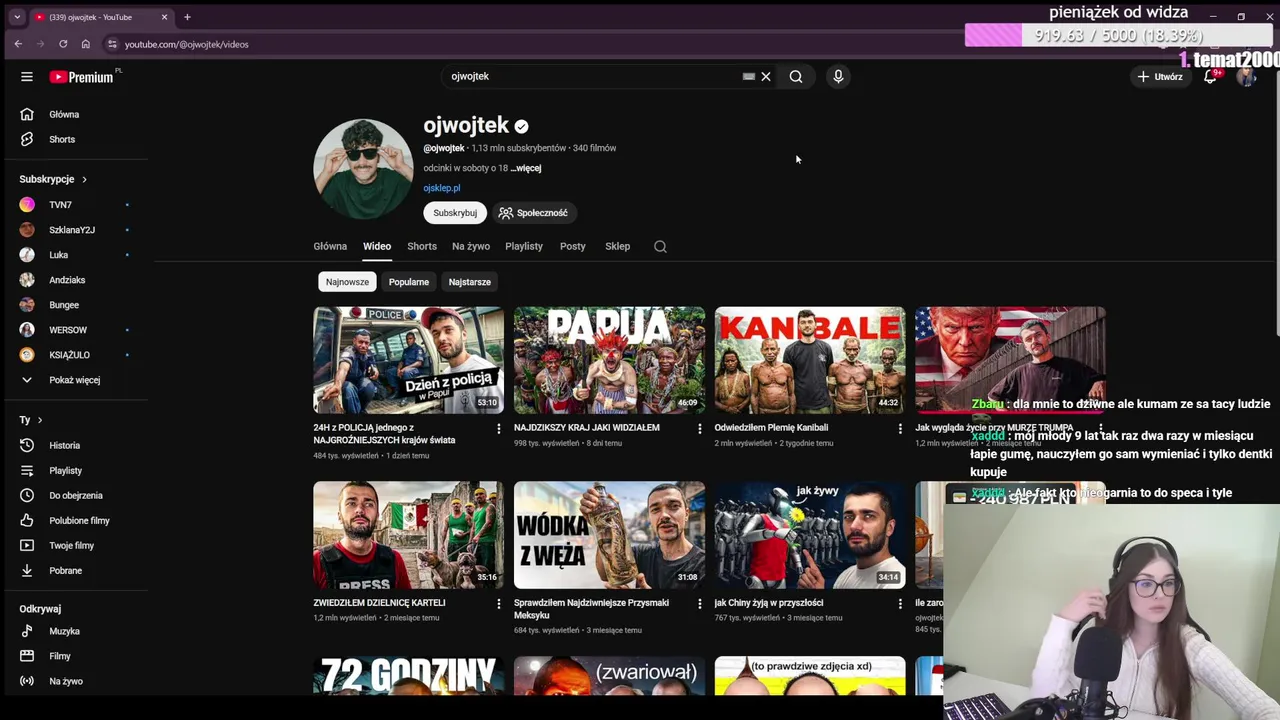1280x720 pixels.
Task: Switch to Sklep tab
Action: [x=617, y=246]
